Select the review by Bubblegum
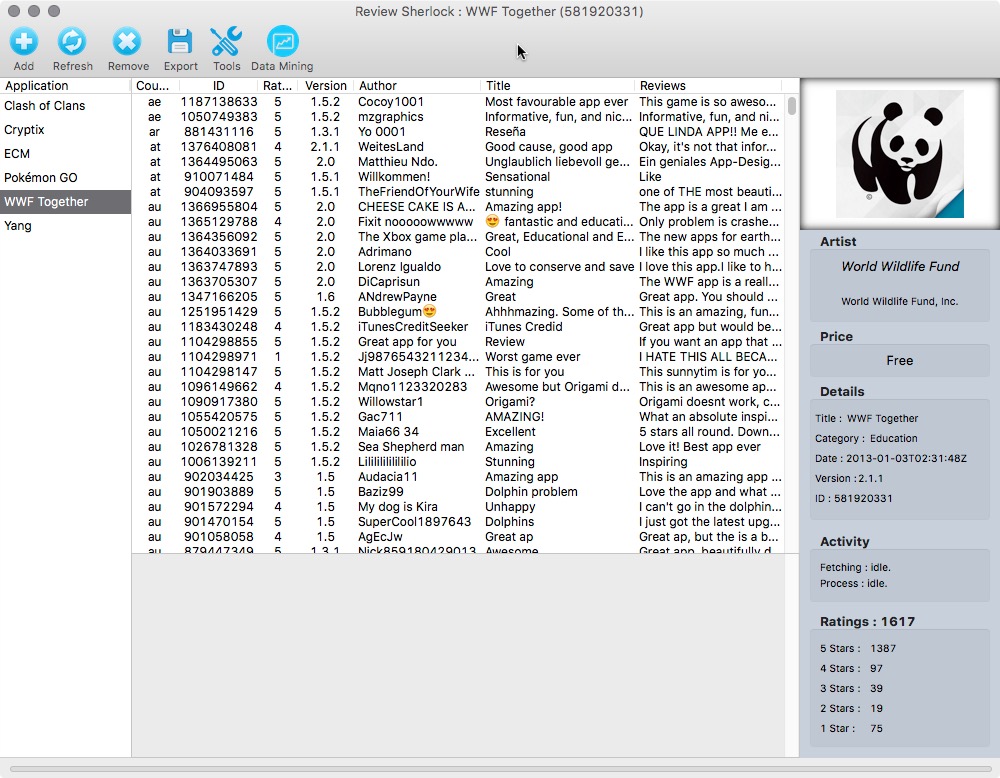Viewport: 1000px width, 778px height. (458, 312)
